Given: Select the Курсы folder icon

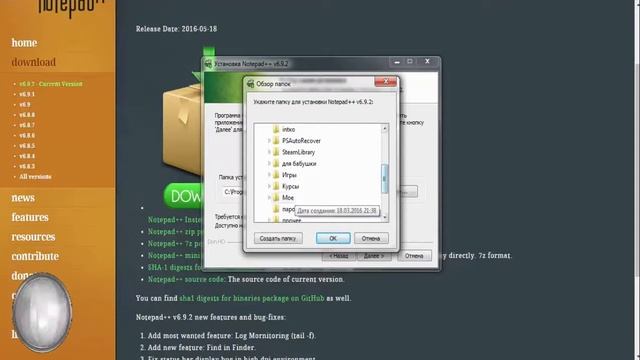Looking at the screenshot, I should tap(276, 186).
